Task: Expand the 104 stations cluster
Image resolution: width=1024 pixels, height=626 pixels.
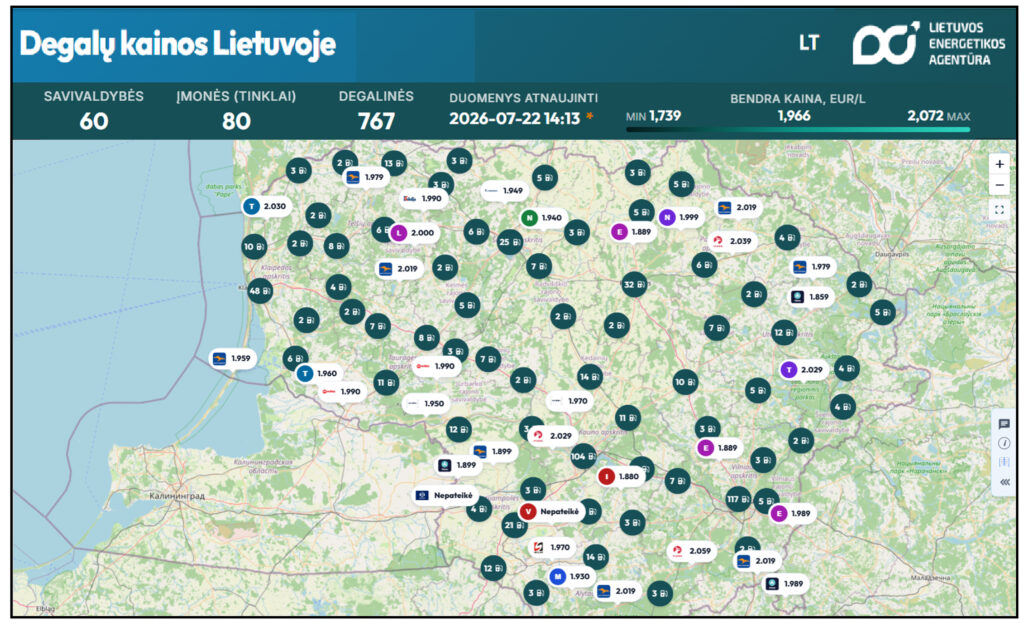Action: [x=583, y=456]
